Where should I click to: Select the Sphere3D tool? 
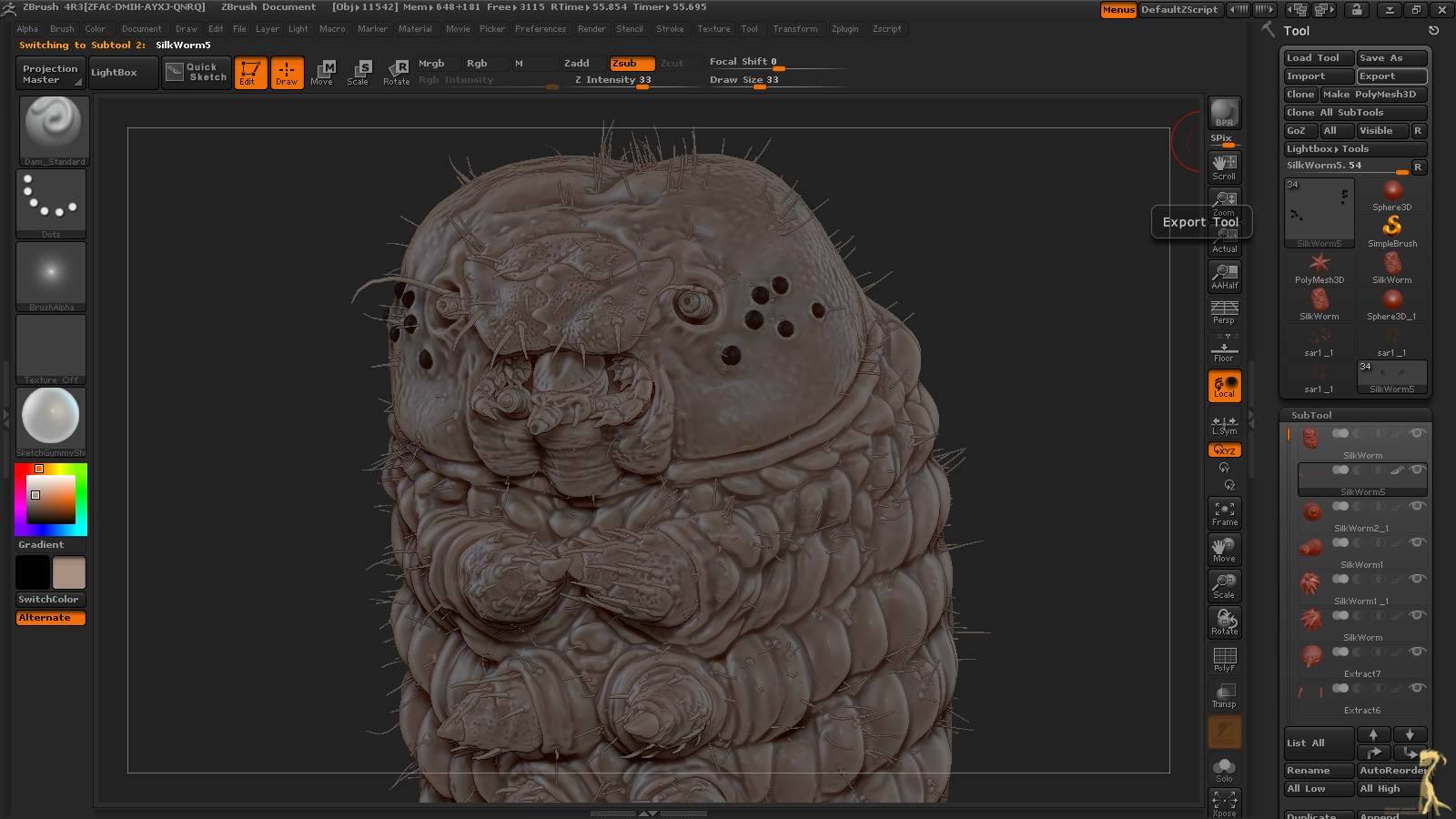click(x=1392, y=195)
